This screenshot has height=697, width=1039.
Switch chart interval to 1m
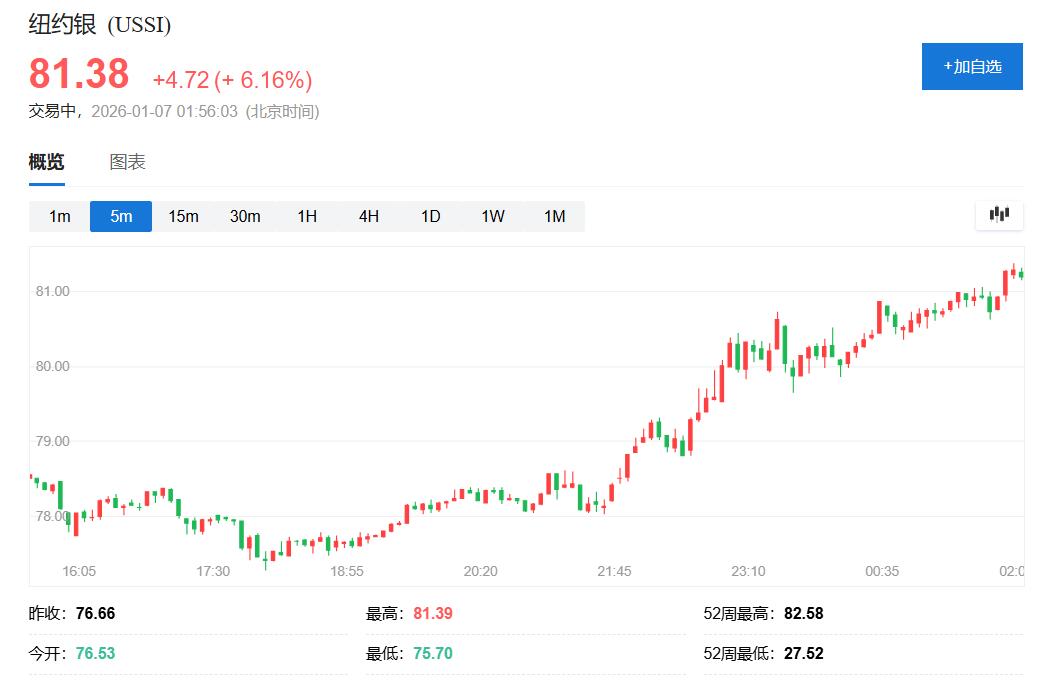pos(58,215)
